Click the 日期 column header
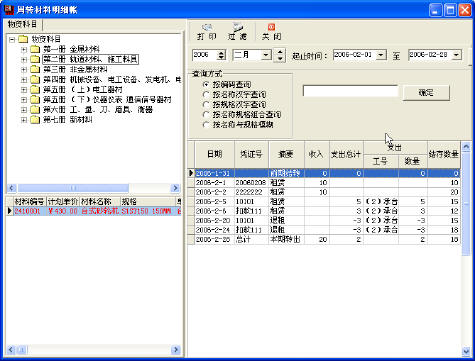The image size is (475, 361). click(x=215, y=154)
